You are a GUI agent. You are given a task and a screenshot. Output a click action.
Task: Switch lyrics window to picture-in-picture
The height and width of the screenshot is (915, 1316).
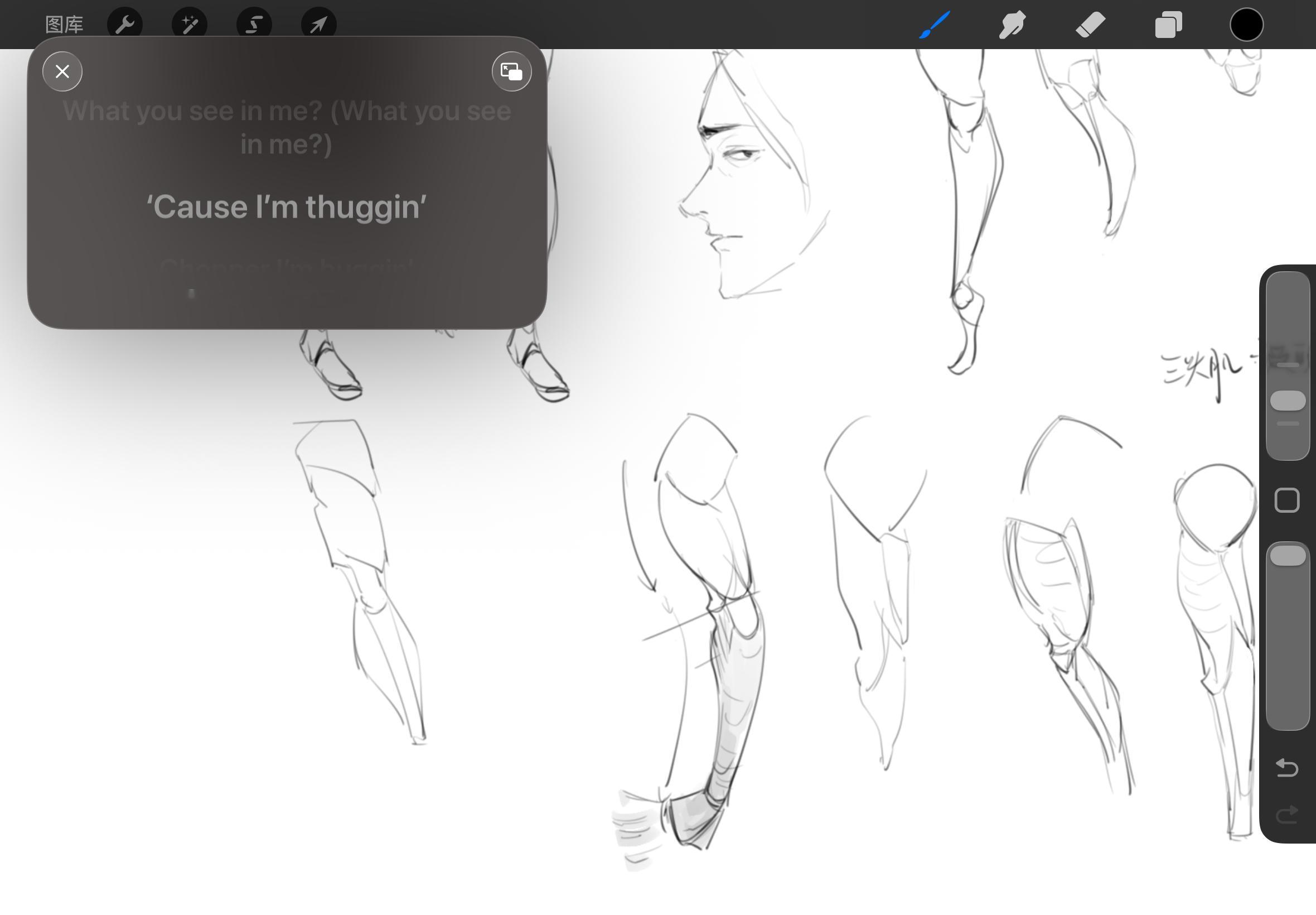tap(511, 71)
